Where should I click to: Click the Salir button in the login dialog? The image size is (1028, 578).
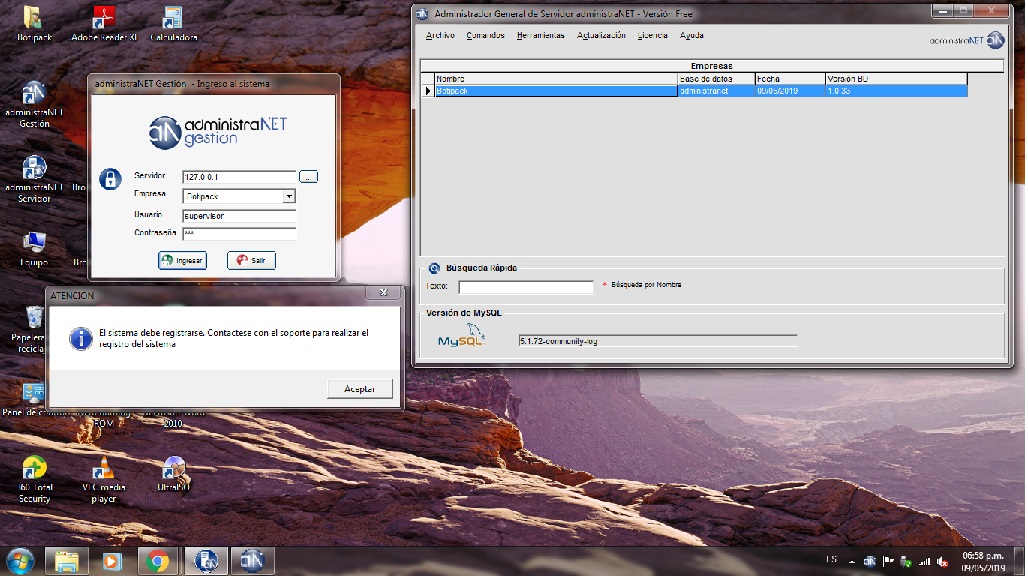(x=251, y=260)
